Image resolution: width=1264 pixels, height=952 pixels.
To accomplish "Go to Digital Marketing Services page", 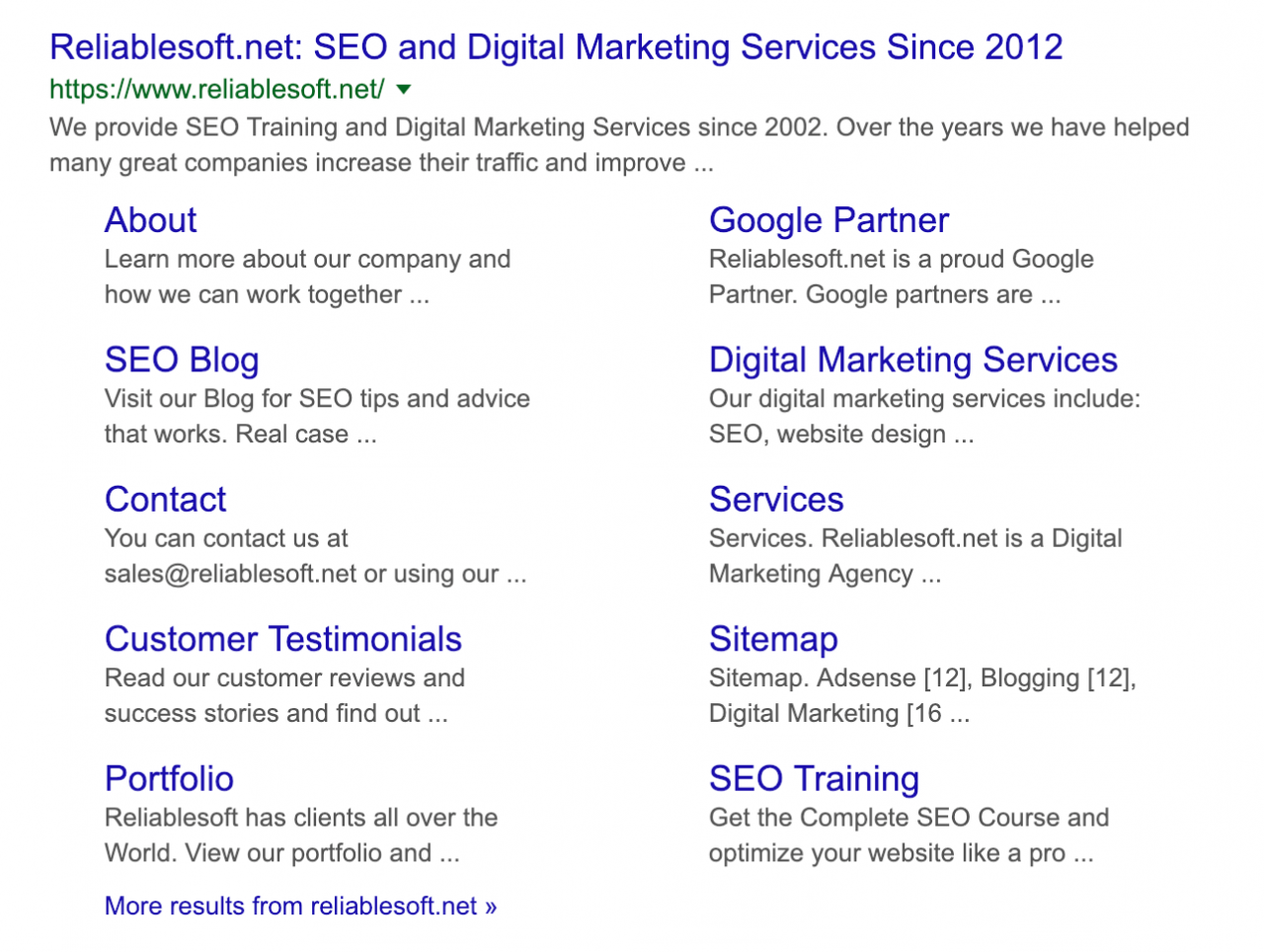I will pyautogui.click(x=912, y=360).
